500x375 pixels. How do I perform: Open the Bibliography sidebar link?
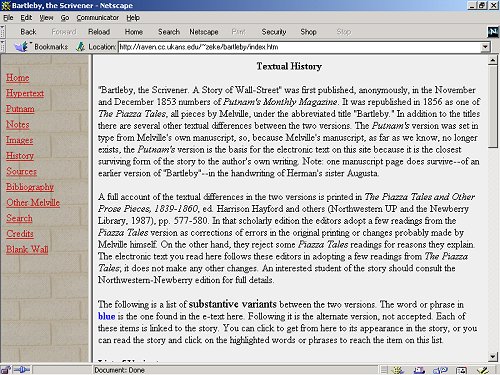[x=30, y=187]
